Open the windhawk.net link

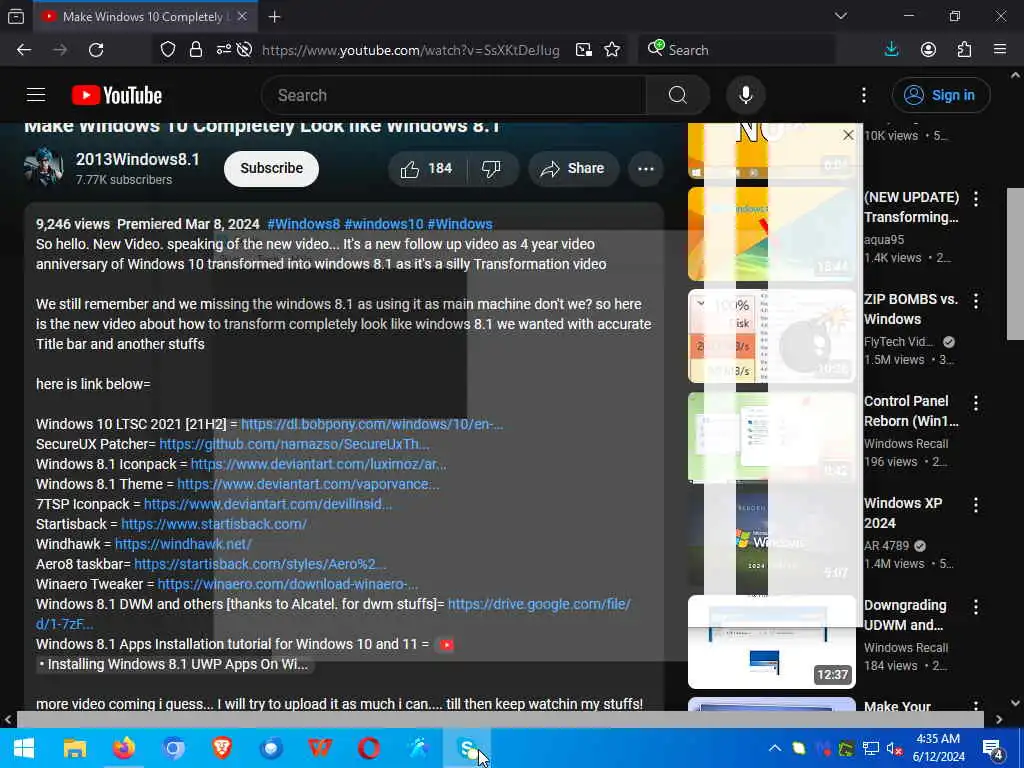point(183,544)
